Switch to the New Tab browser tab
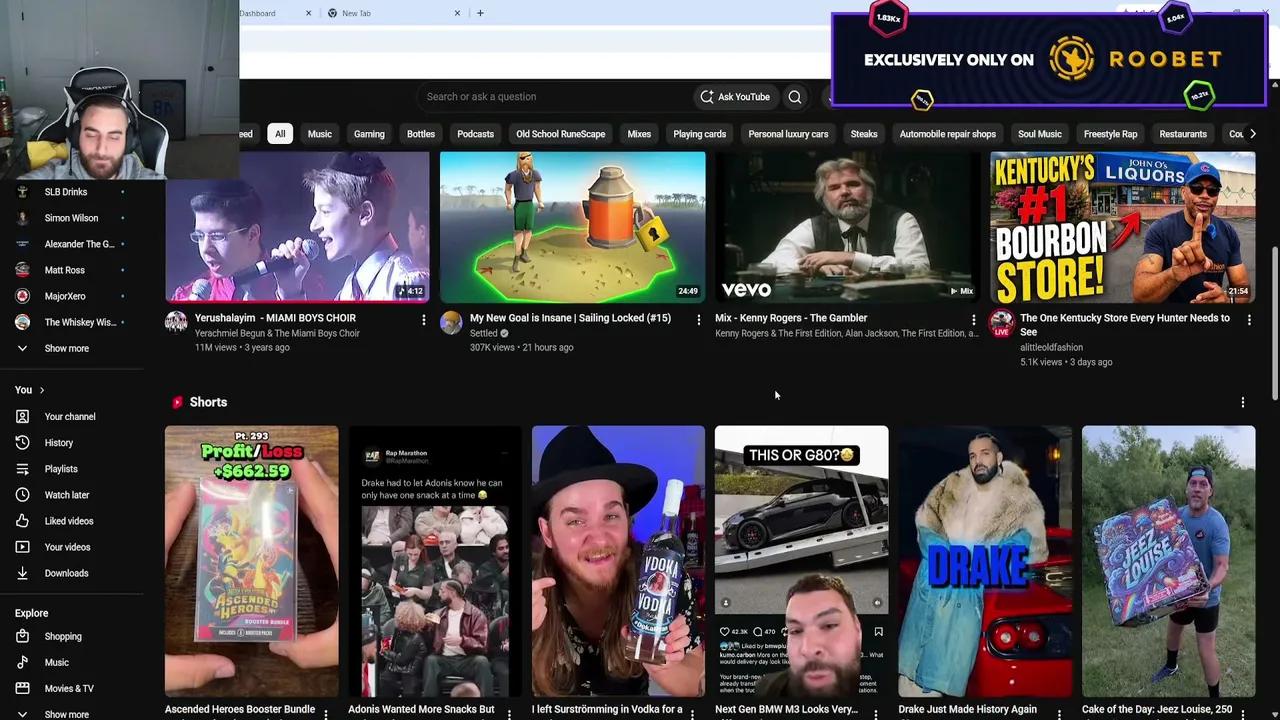1280x720 pixels. [393, 13]
